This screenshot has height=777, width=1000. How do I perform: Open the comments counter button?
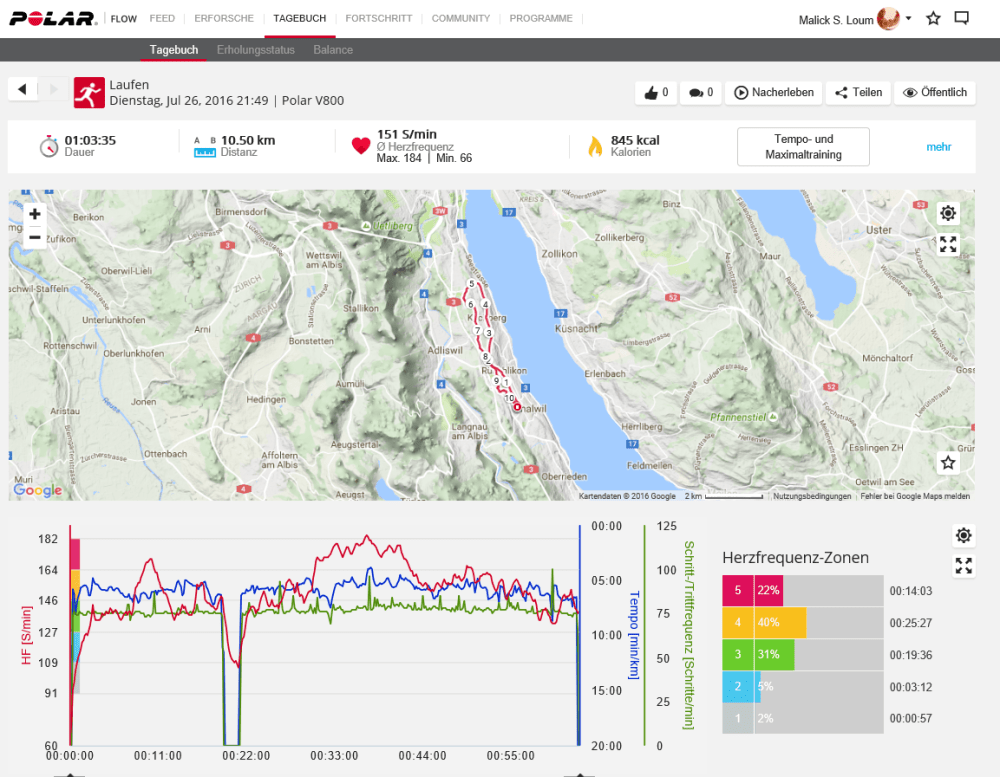point(701,92)
